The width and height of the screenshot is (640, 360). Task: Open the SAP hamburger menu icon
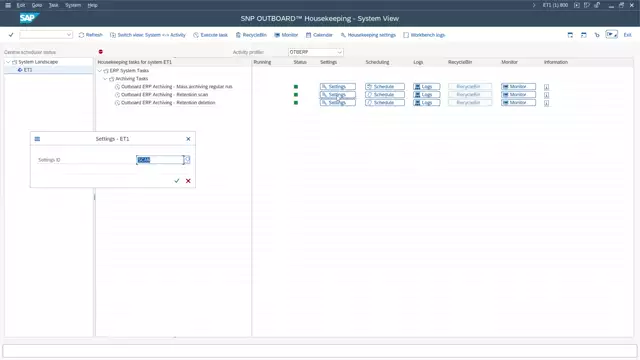[x=8, y=5]
